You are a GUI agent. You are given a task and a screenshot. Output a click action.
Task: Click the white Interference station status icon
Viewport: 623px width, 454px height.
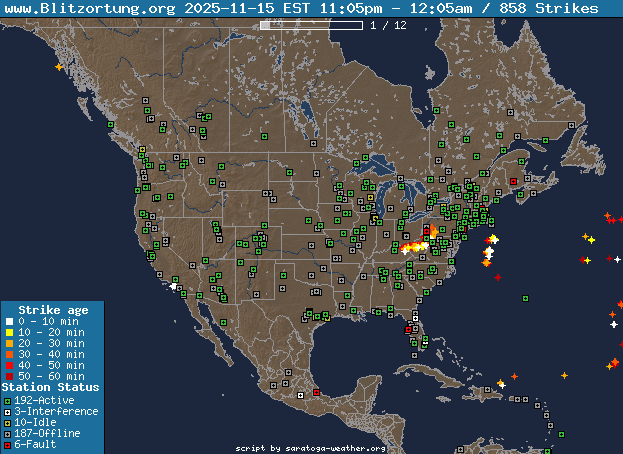7,411
